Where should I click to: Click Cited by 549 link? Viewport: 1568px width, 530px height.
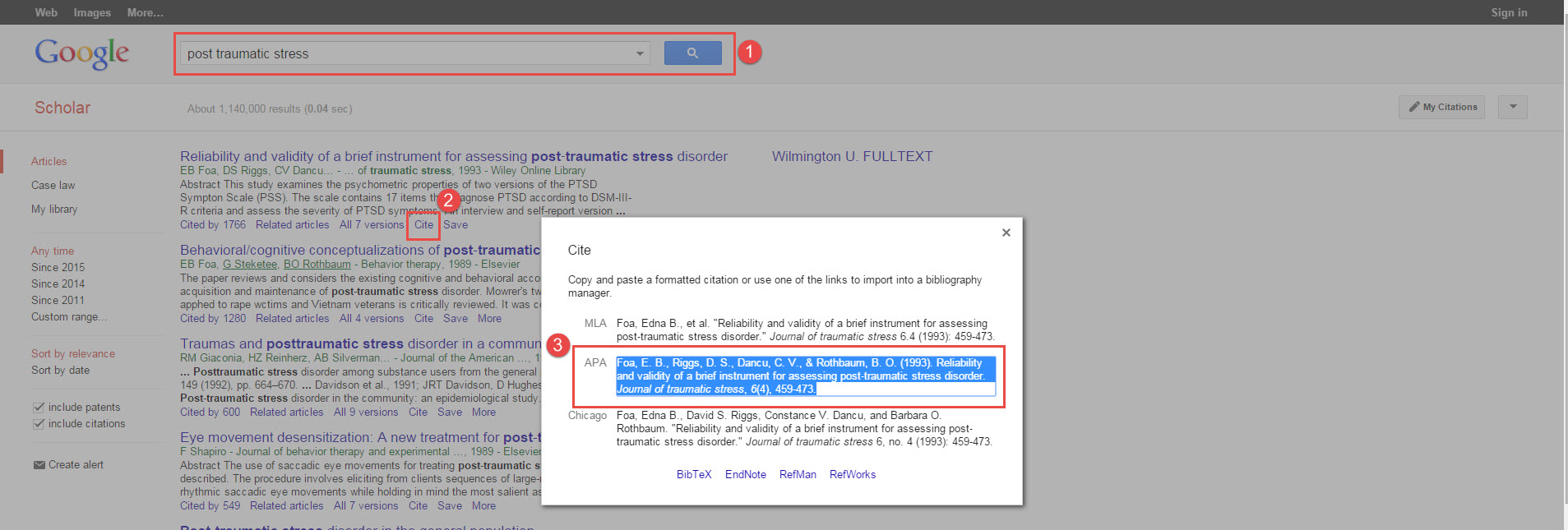point(210,505)
